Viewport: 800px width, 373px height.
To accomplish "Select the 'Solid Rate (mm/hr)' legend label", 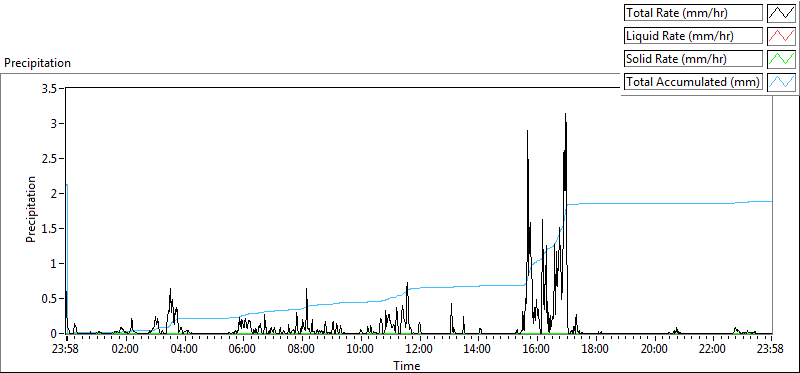I will pyautogui.click(x=693, y=59).
